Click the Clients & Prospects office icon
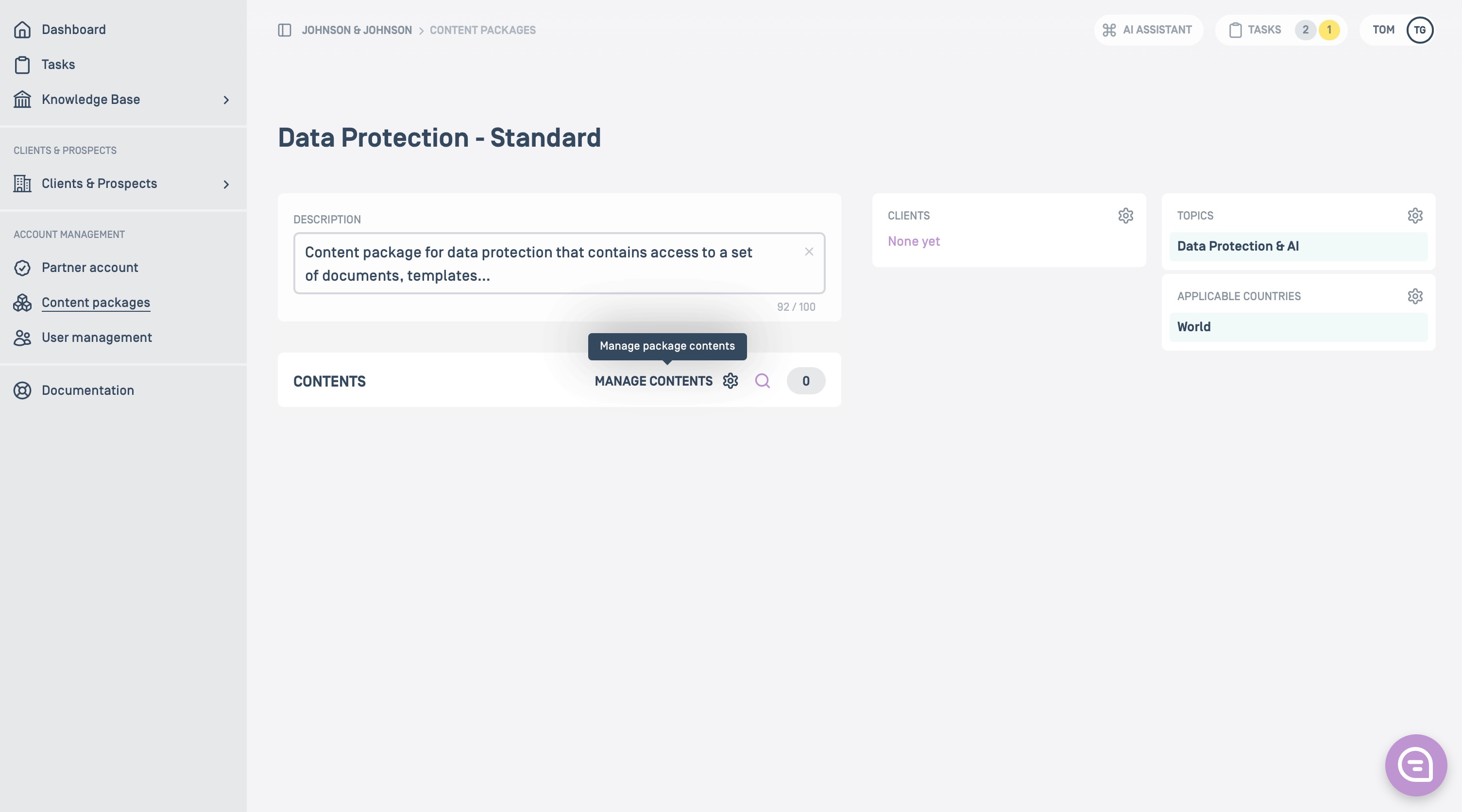Image resolution: width=1462 pixels, height=812 pixels. [x=22, y=183]
